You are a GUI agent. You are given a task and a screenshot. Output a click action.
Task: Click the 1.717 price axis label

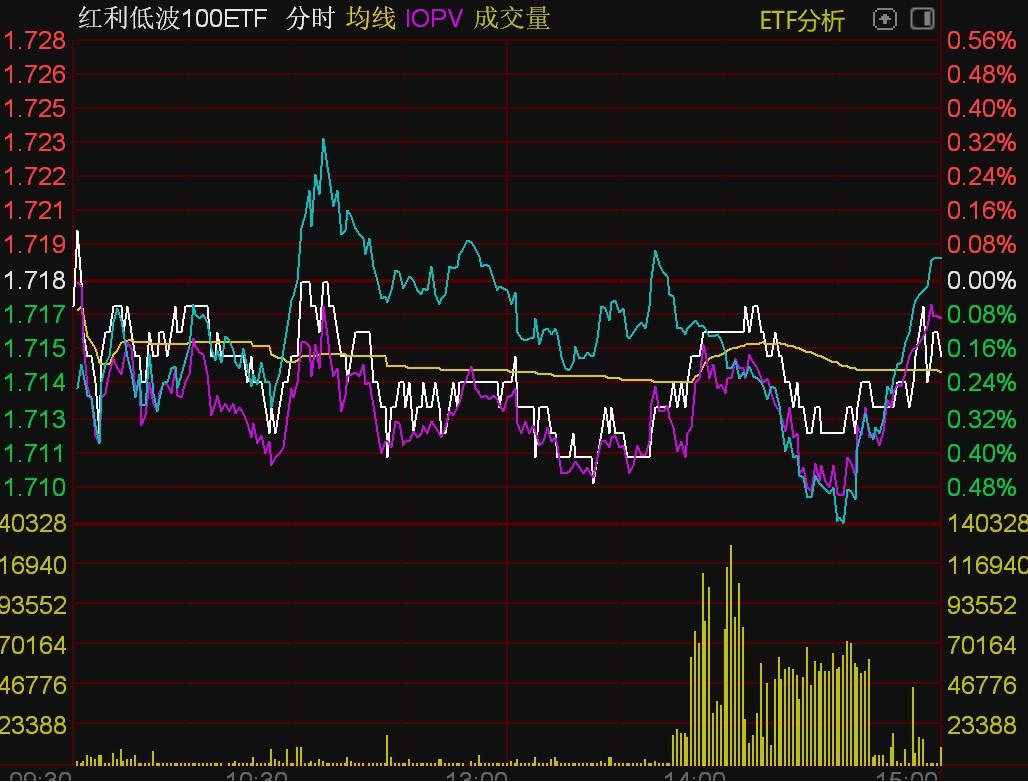35,314
